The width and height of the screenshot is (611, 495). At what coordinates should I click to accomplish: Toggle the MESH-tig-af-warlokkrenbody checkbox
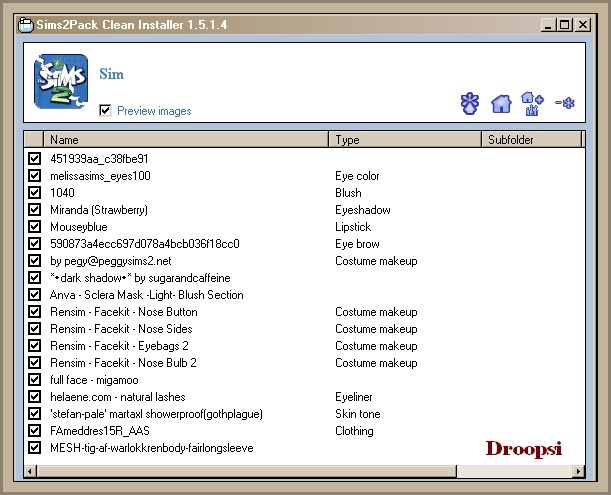tap(34, 448)
